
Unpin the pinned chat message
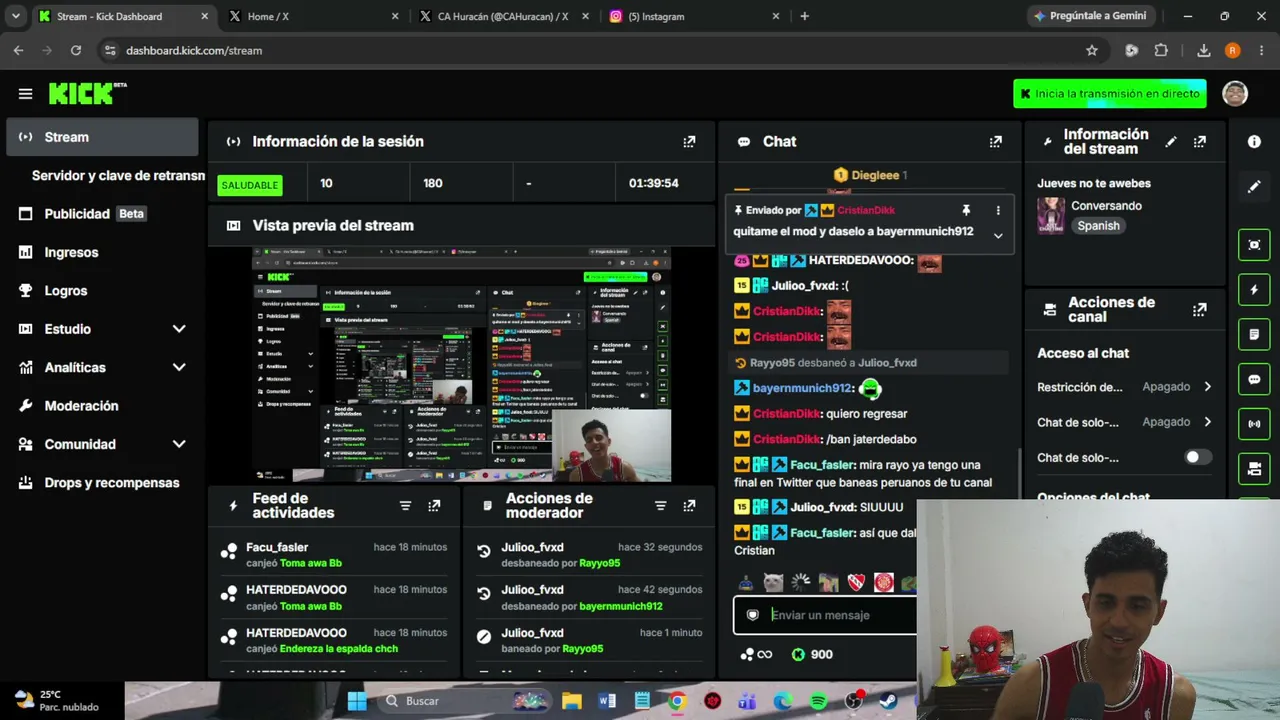[x=966, y=210]
